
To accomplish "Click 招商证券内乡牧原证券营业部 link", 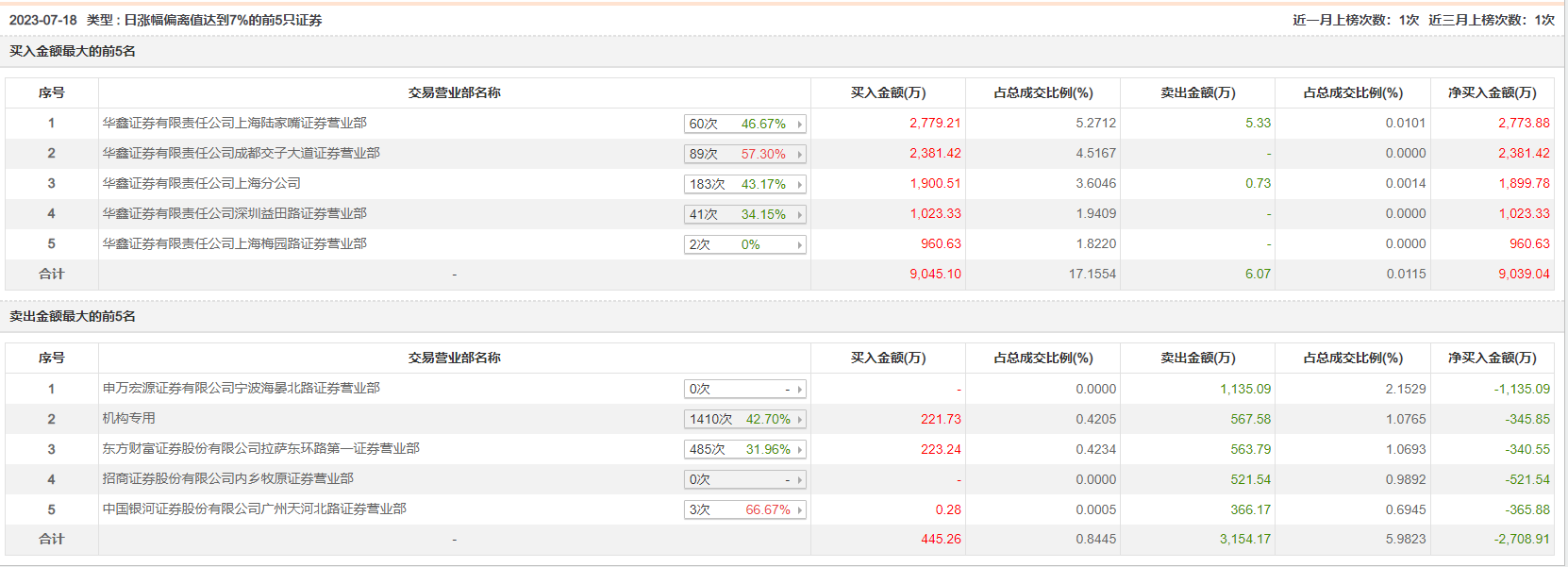I will (x=227, y=478).
